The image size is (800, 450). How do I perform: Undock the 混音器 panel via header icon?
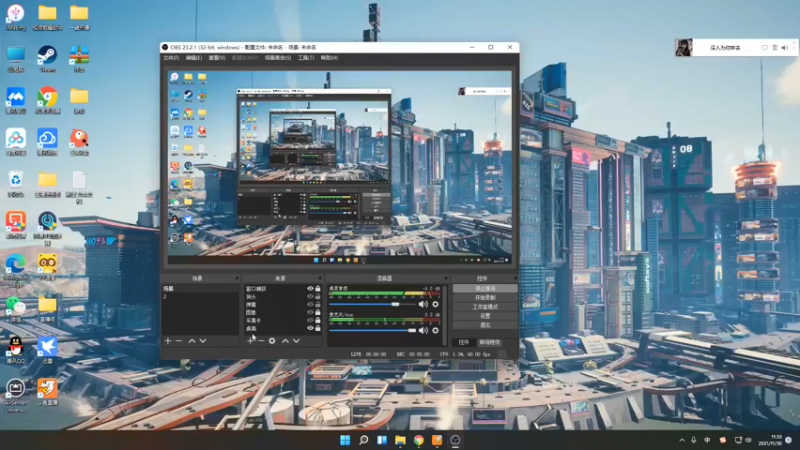(x=445, y=279)
